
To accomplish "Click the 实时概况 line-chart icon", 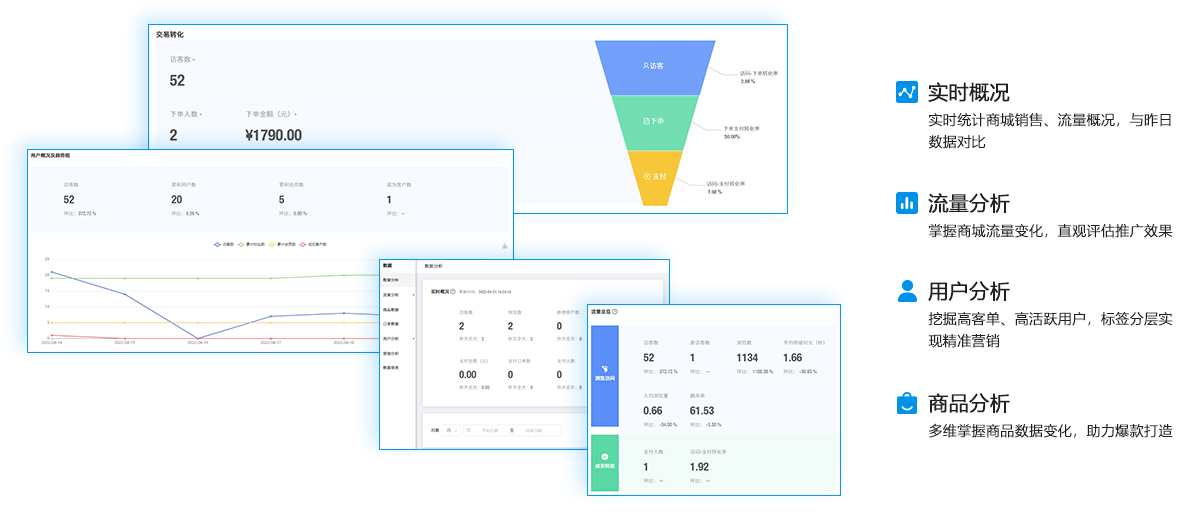I will [907, 92].
